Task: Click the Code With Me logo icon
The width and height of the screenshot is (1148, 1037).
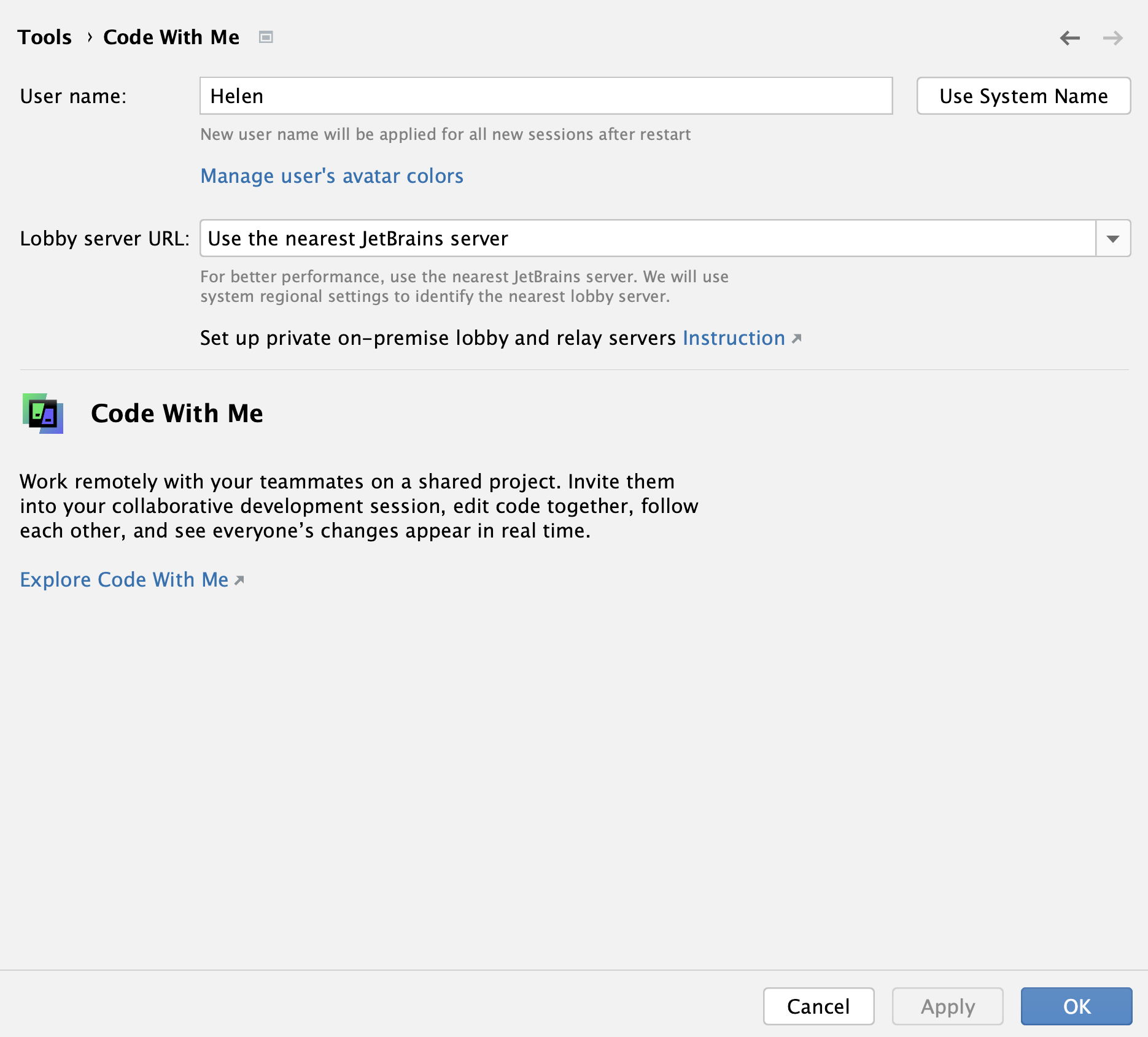Action: [x=44, y=414]
